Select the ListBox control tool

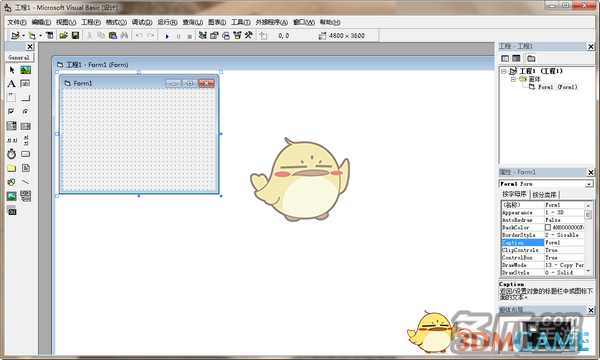[x=26, y=126]
